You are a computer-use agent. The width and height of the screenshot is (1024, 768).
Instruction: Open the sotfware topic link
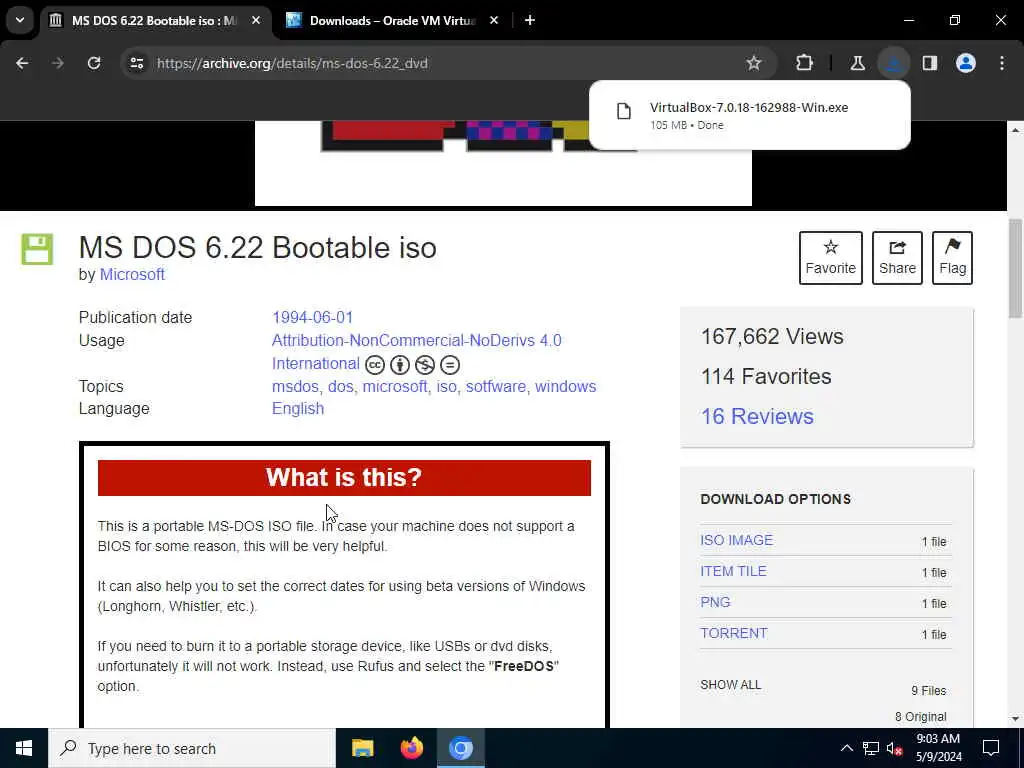click(496, 386)
